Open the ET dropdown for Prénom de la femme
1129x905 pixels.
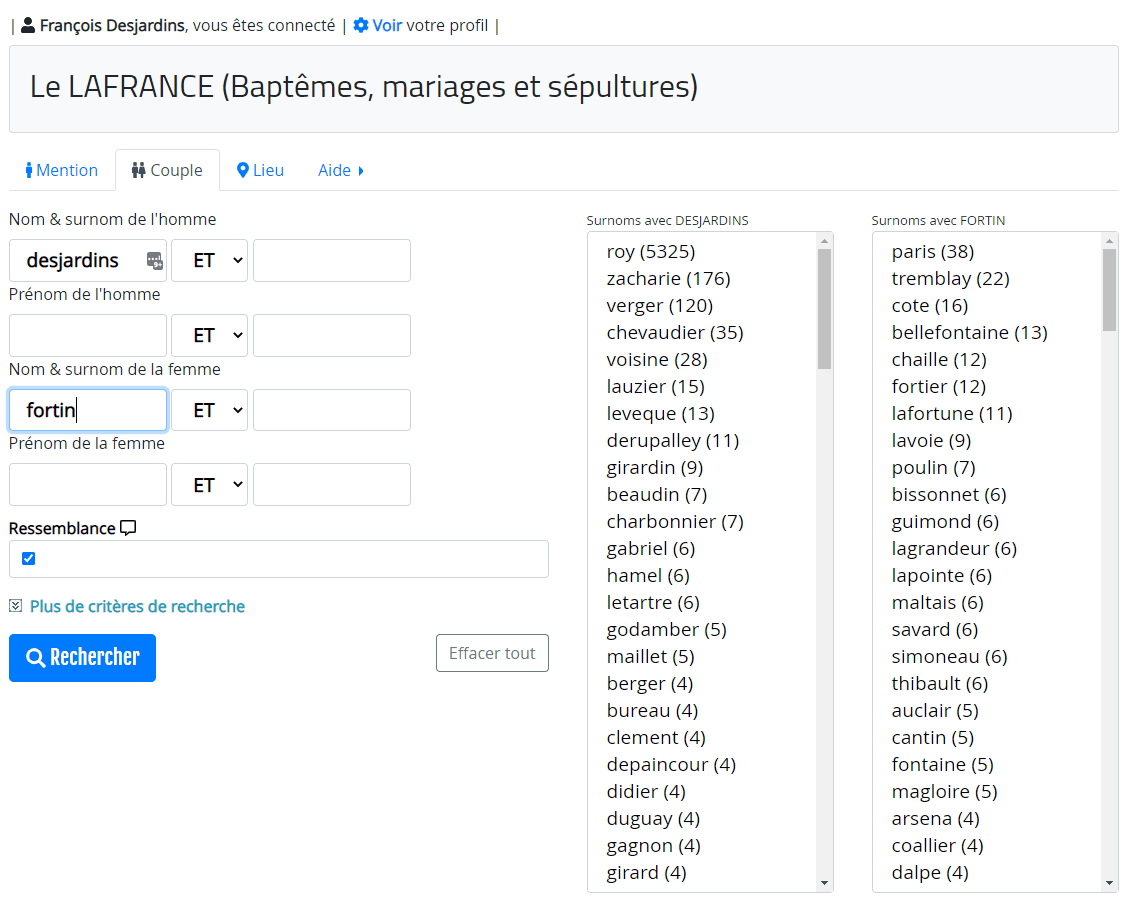coord(209,485)
